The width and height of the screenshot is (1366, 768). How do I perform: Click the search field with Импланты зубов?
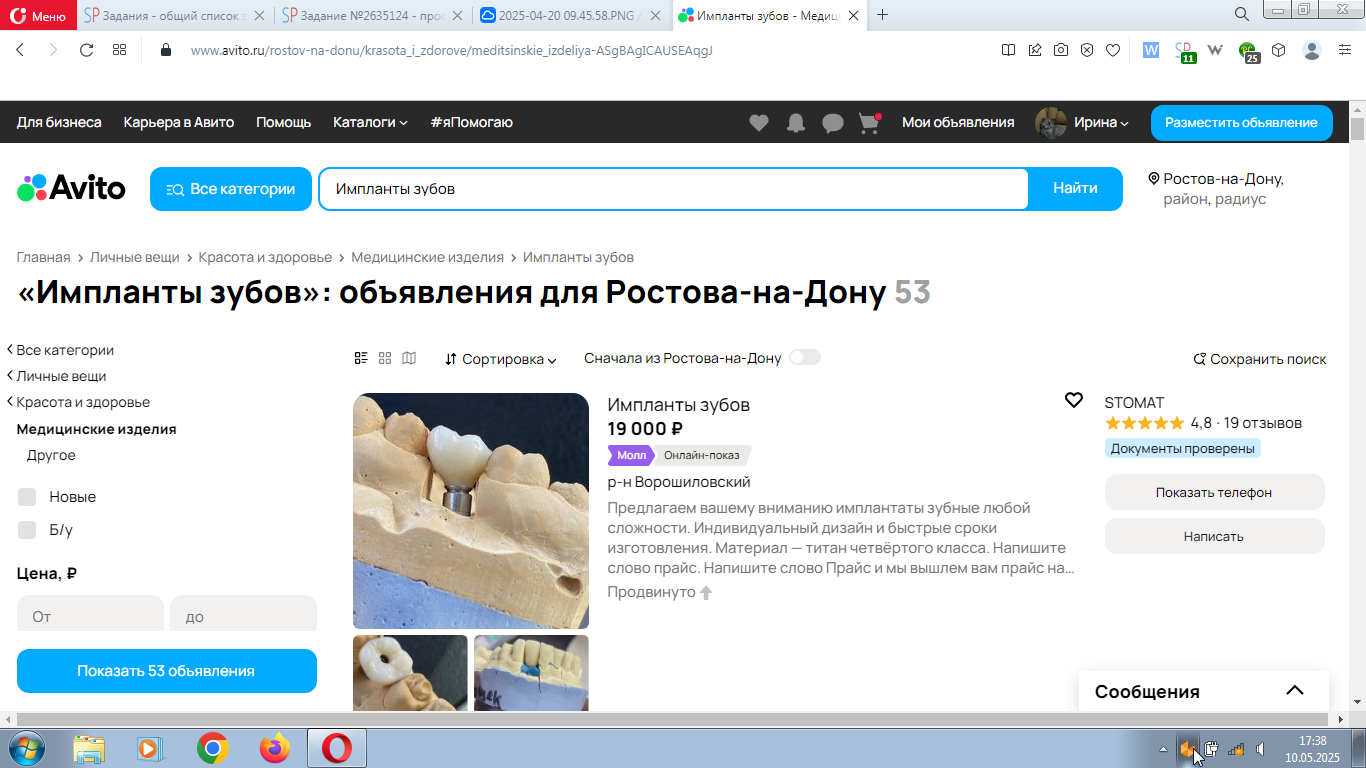(x=674, y=189)
